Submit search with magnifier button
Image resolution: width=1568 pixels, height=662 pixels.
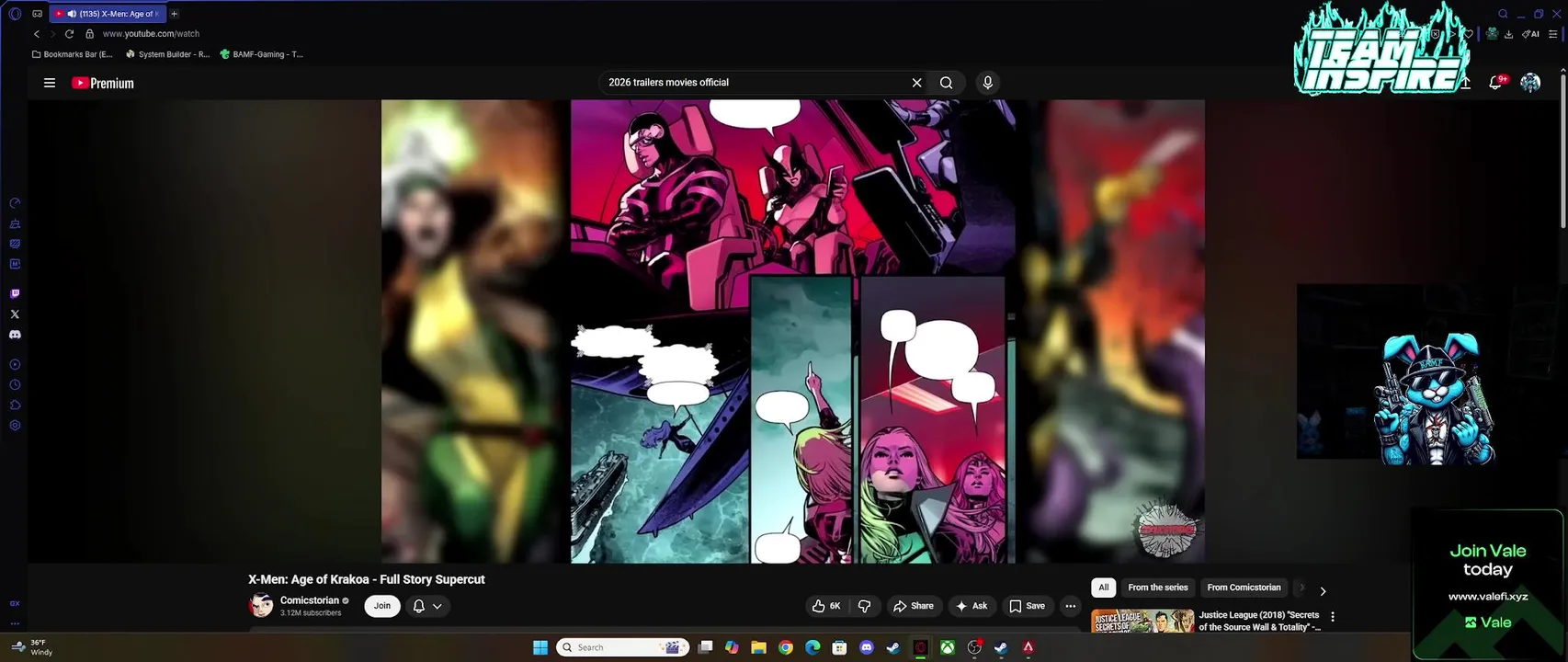click(x=946, y=83)
